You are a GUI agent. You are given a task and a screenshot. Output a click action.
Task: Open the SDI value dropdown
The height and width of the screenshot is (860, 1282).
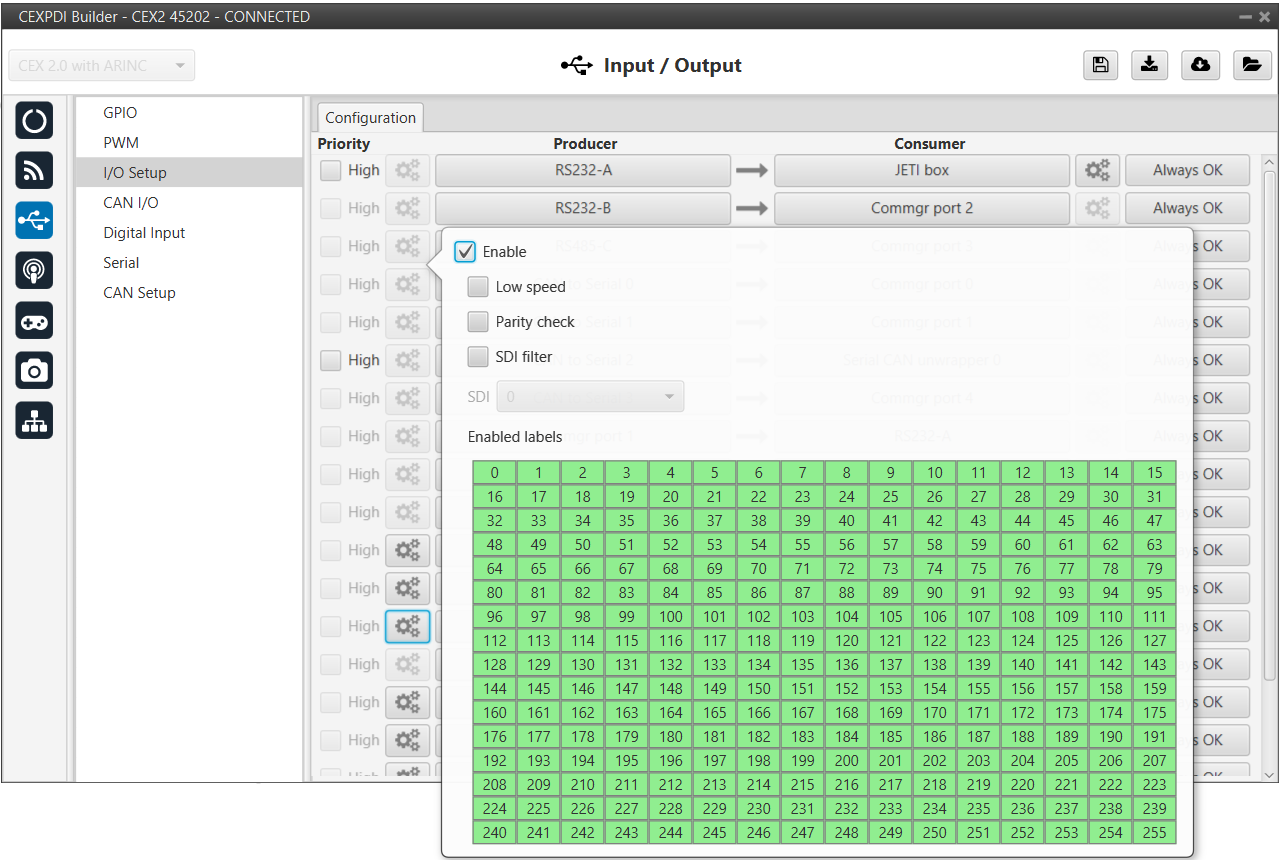(590, 397)
